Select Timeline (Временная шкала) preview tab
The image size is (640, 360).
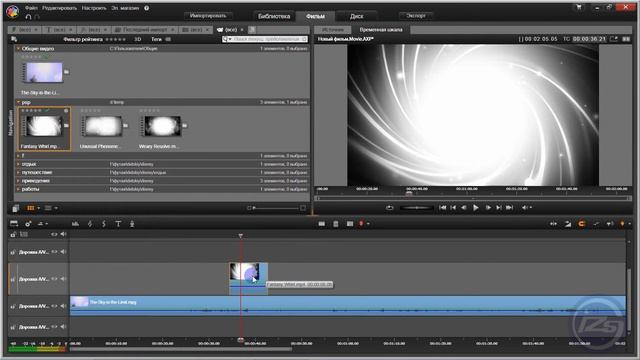pyautogui.click(x=381, y=29)
